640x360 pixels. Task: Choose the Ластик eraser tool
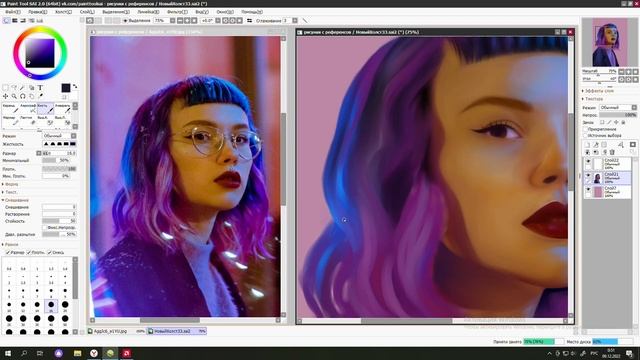pyautogui.click(x=28, y=120)
